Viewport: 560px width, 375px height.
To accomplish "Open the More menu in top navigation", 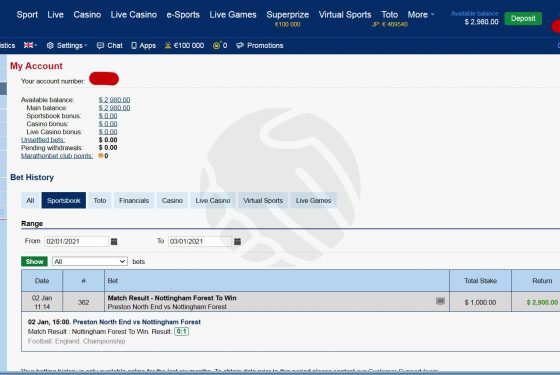I will pyautogui.click(x=421, y=15).
